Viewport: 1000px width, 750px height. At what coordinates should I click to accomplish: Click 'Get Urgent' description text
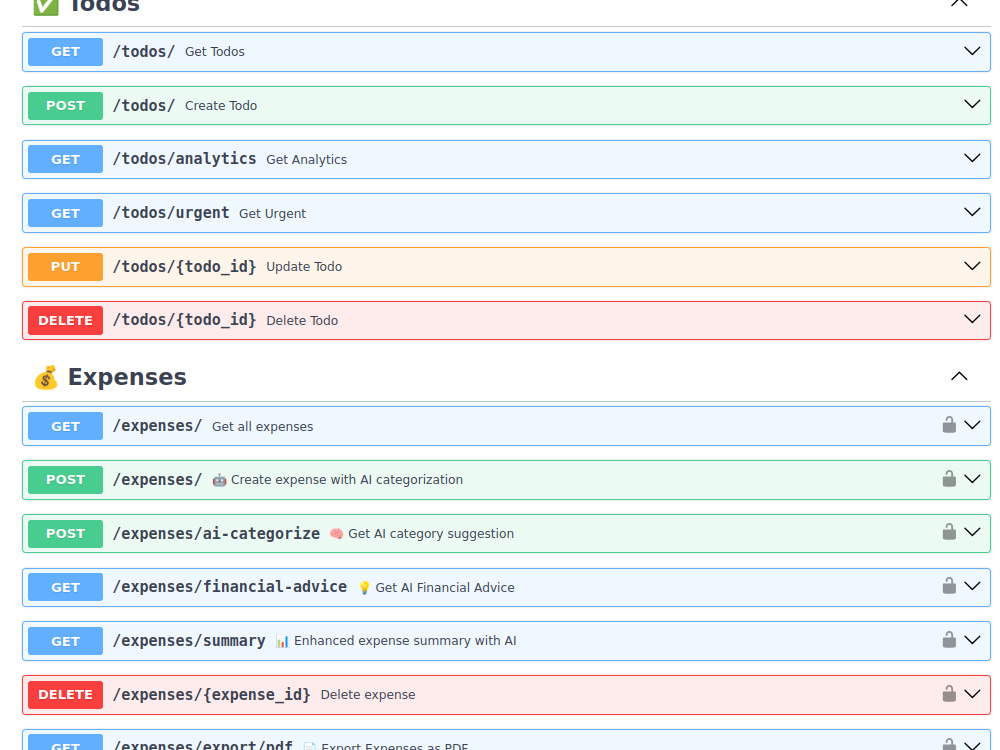[272, 214]
